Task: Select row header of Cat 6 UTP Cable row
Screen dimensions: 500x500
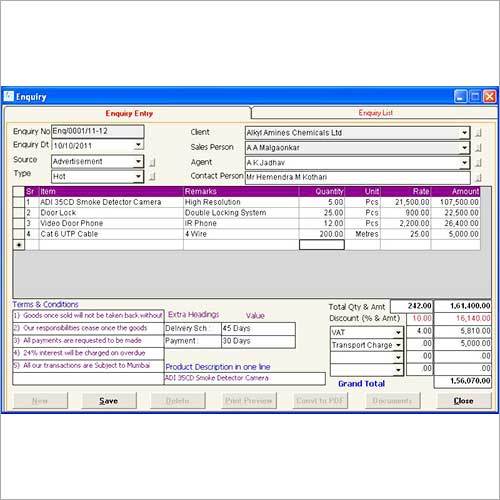Action: (19, 234)
